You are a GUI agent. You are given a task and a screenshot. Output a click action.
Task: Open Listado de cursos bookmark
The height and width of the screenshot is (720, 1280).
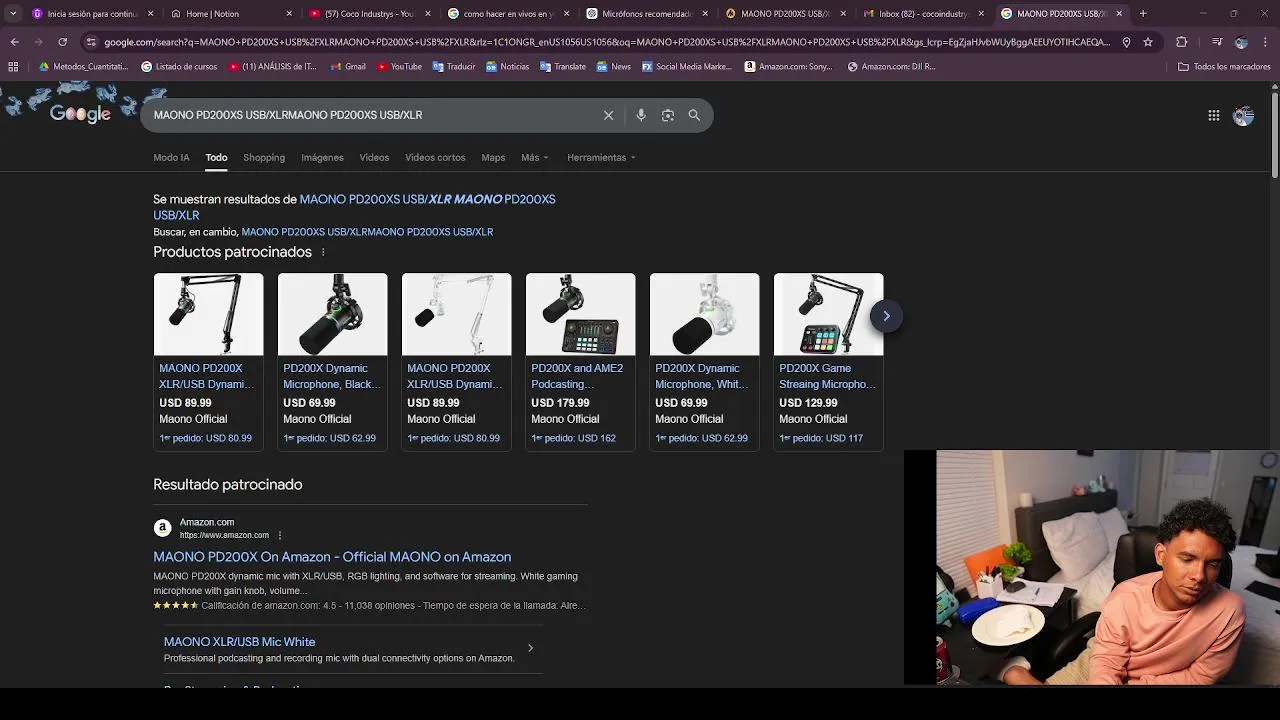click(179, 67)
